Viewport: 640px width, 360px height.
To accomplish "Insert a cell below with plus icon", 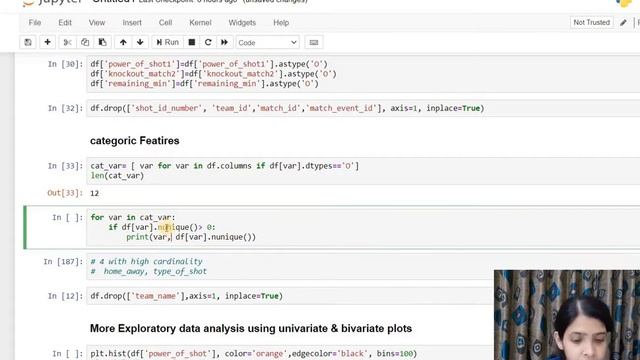I will pyautogui.click(x=47, y=42).
